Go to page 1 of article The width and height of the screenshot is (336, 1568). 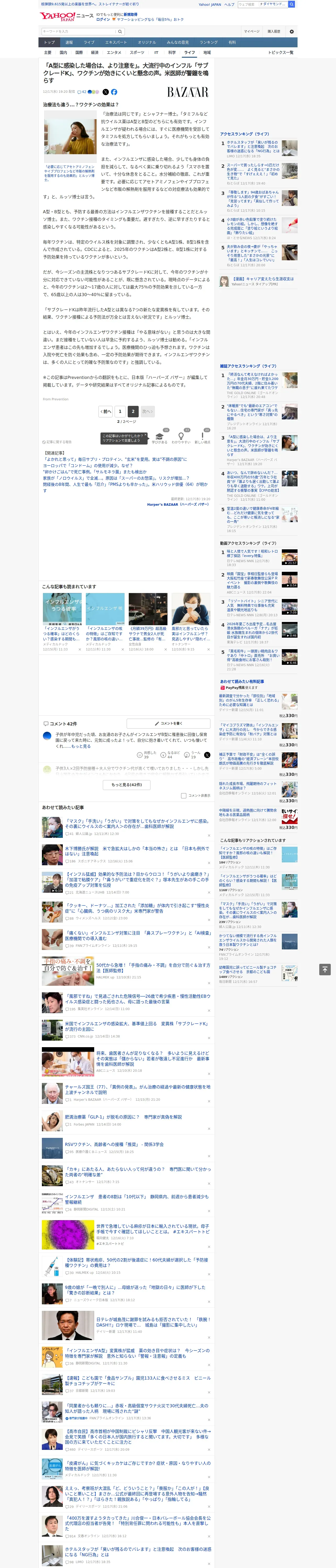tap(120, 412)
